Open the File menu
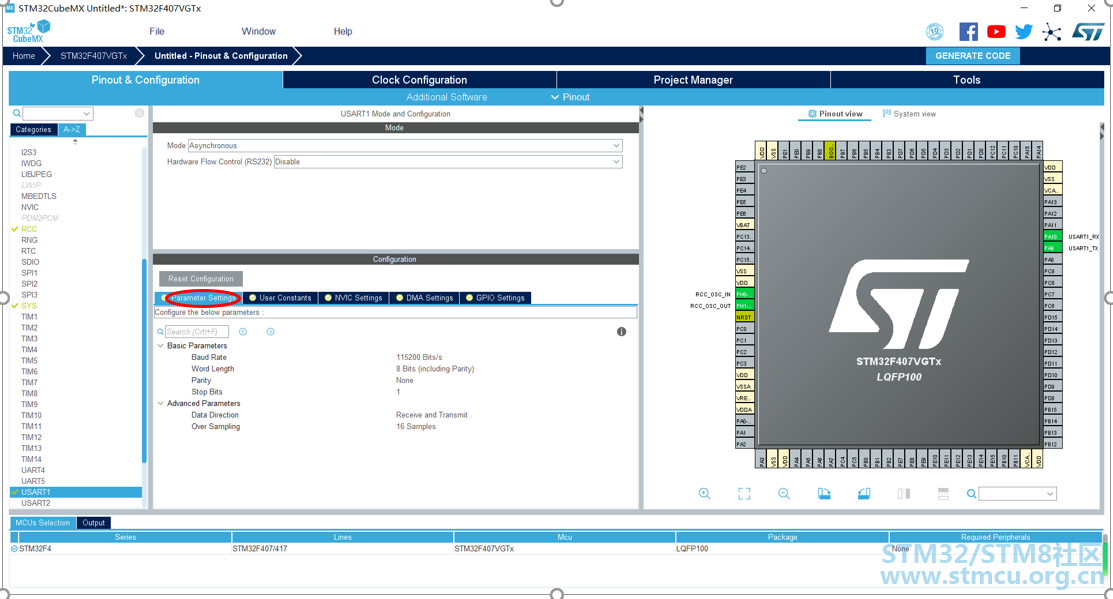Viewport: 1113px width, 599px height. pos(157,31)
